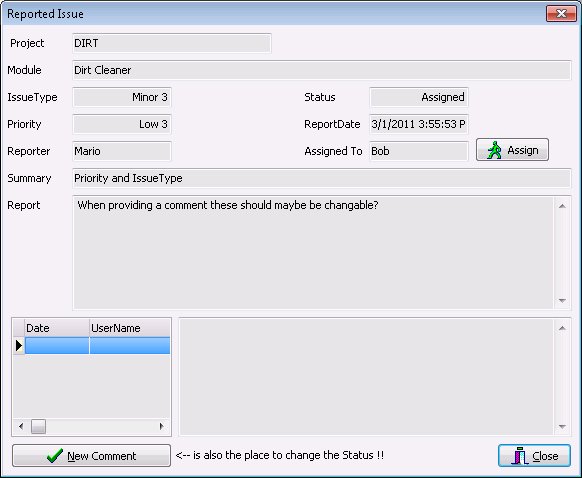Click the green running man Assign icon
Image resolution: width=582 pixels, height=478 pixels.
click(494, 150)
